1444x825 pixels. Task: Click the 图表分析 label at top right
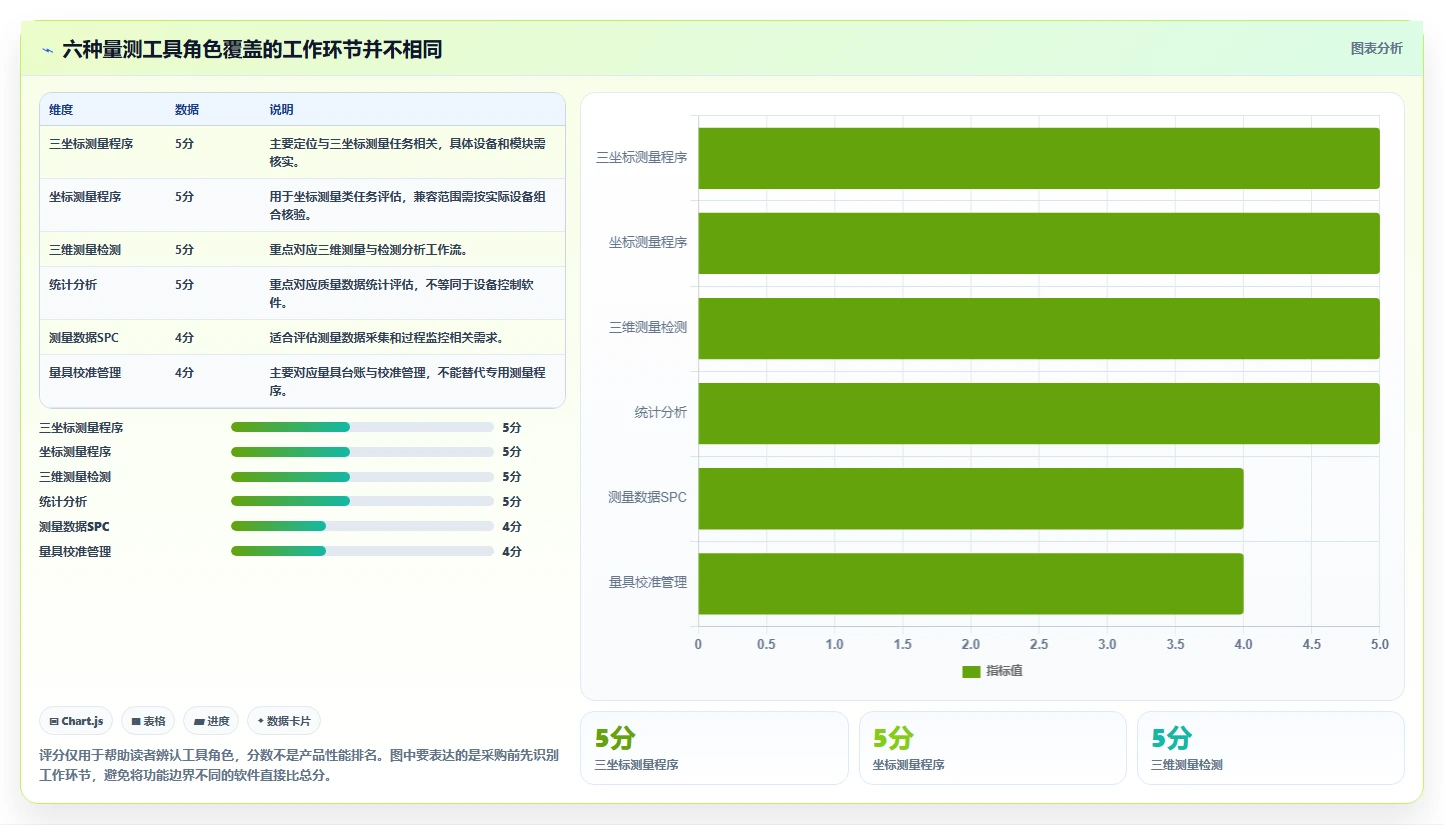(1376, 48)
